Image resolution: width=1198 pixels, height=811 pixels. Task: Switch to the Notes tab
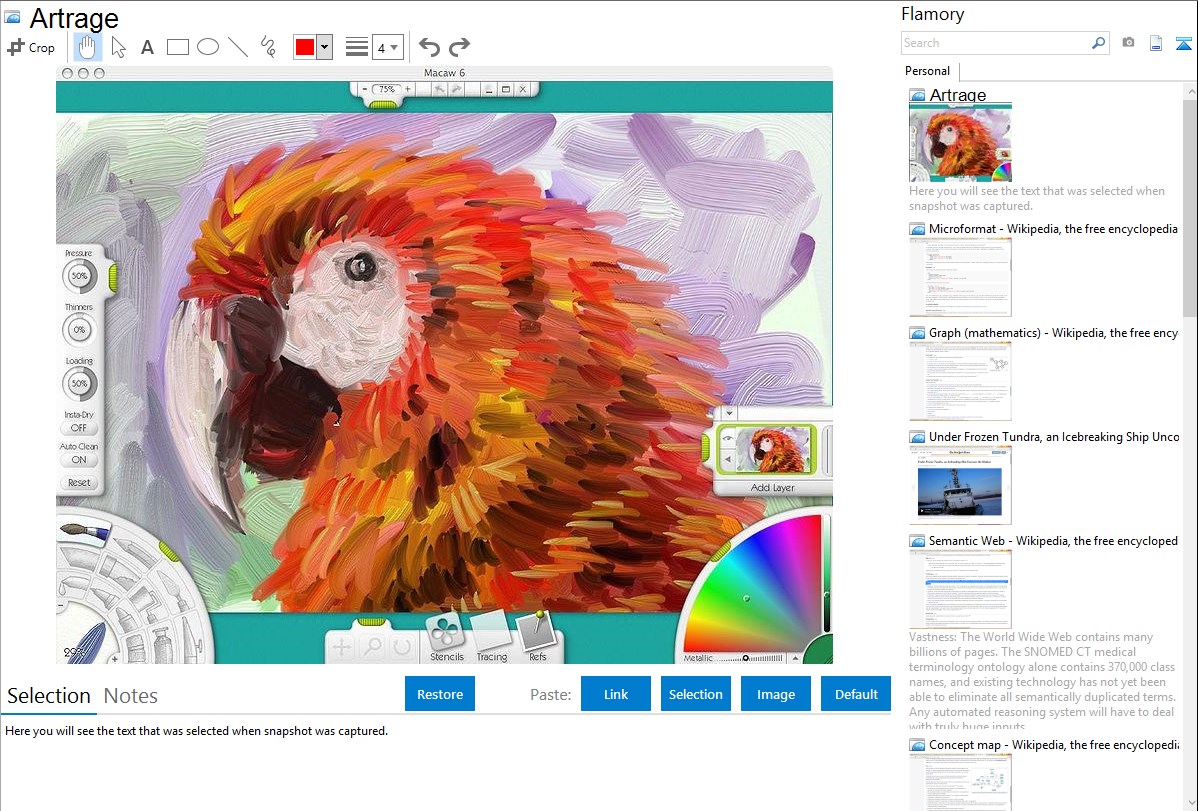(x=131, y=696)
